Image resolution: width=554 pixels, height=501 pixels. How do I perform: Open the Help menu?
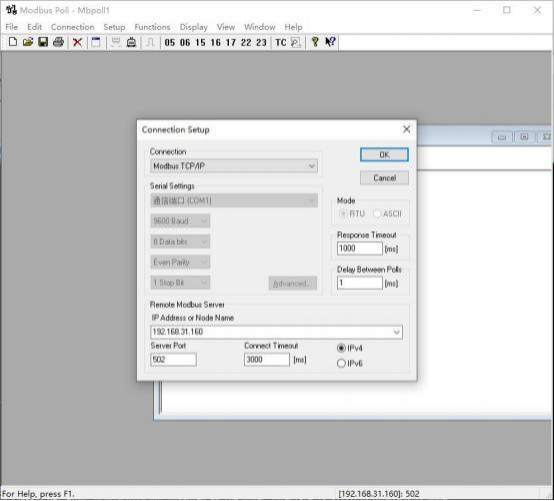coord(293,27)
